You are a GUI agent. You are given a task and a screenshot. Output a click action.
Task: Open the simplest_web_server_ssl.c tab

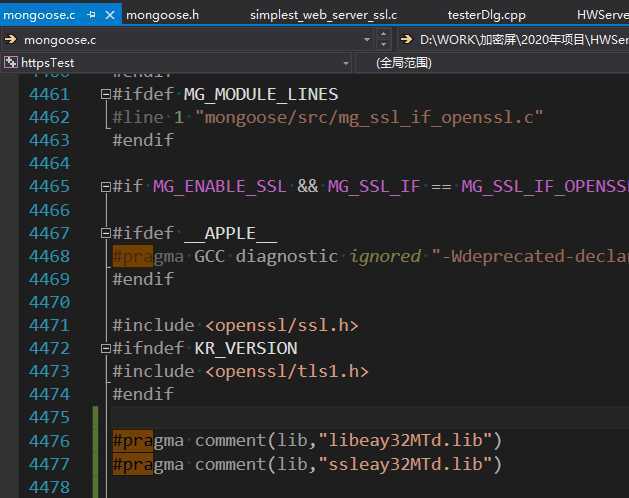point(323,14)
